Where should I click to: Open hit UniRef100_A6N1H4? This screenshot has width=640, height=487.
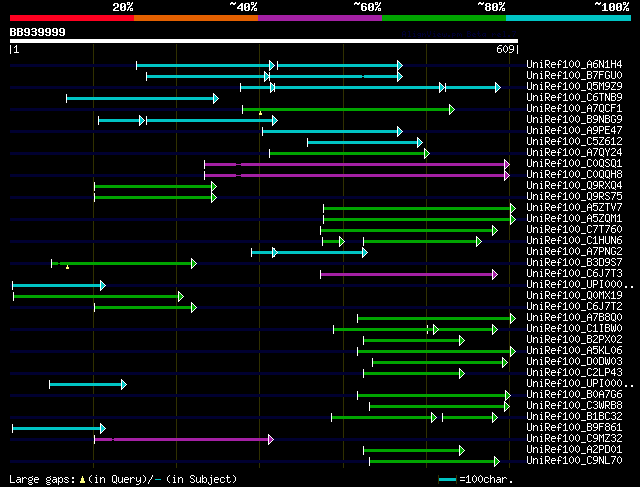574,64
